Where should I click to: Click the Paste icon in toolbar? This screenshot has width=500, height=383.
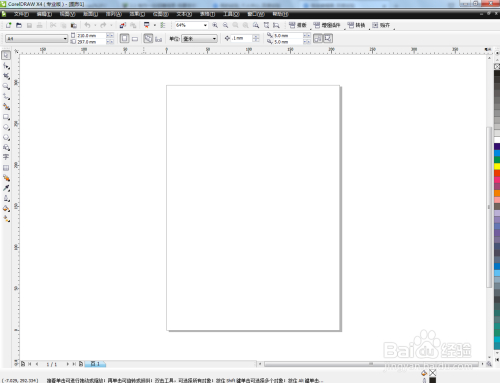pyautogui.click(x=74, y=25)
